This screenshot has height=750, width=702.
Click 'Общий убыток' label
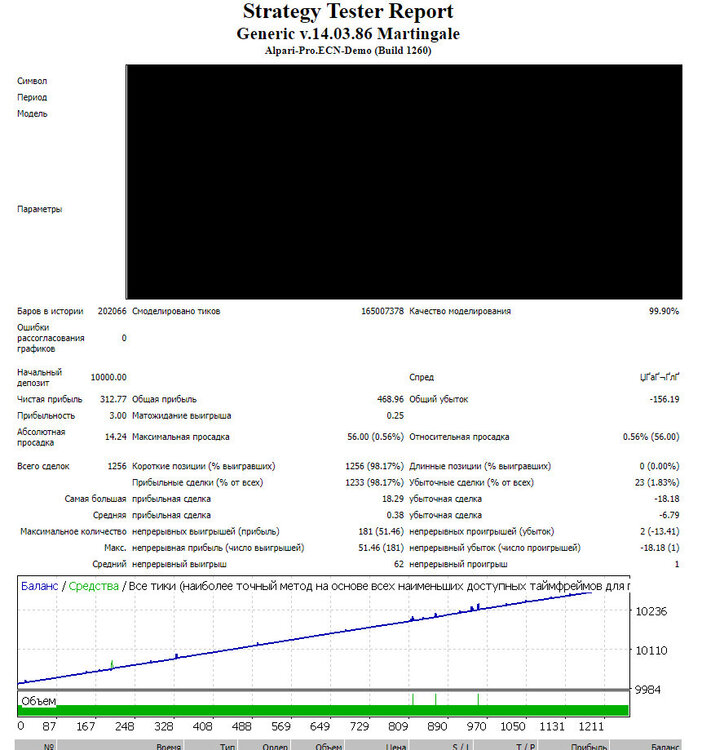coord(439,399)
